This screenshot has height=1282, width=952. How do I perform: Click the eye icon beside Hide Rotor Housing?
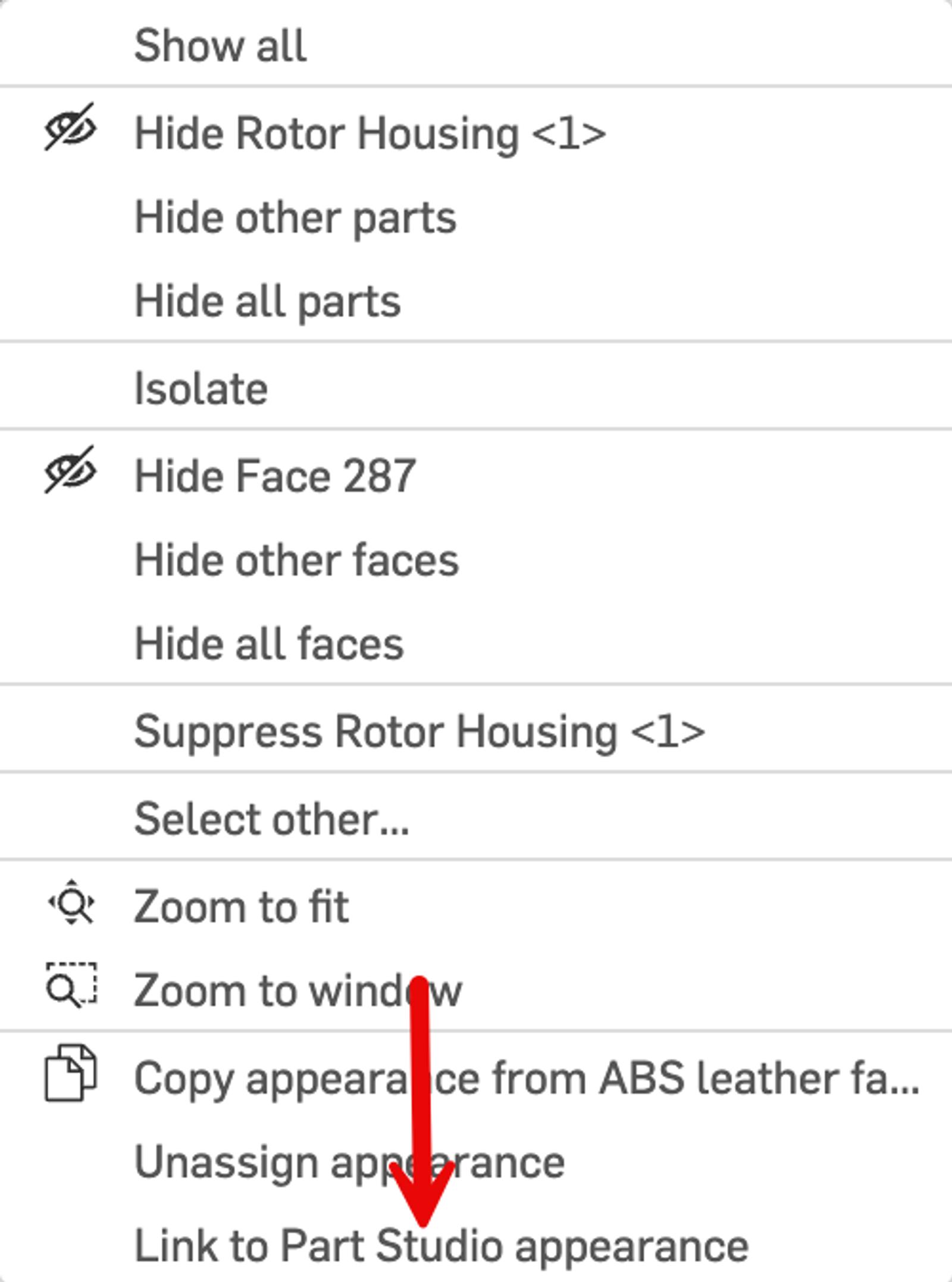(70, 127)
